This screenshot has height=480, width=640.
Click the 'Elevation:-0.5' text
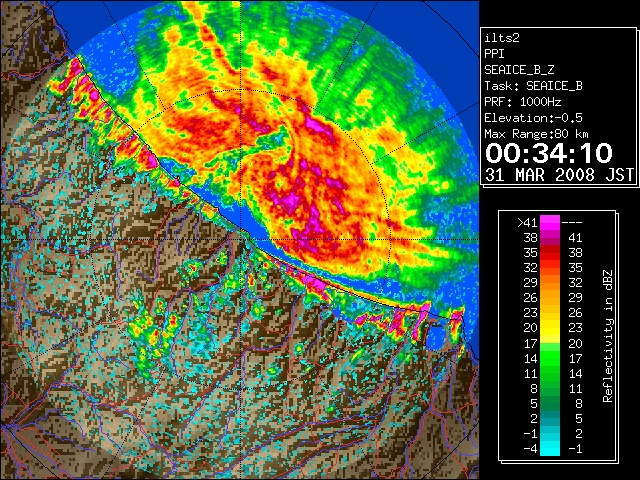click(533, 118)
